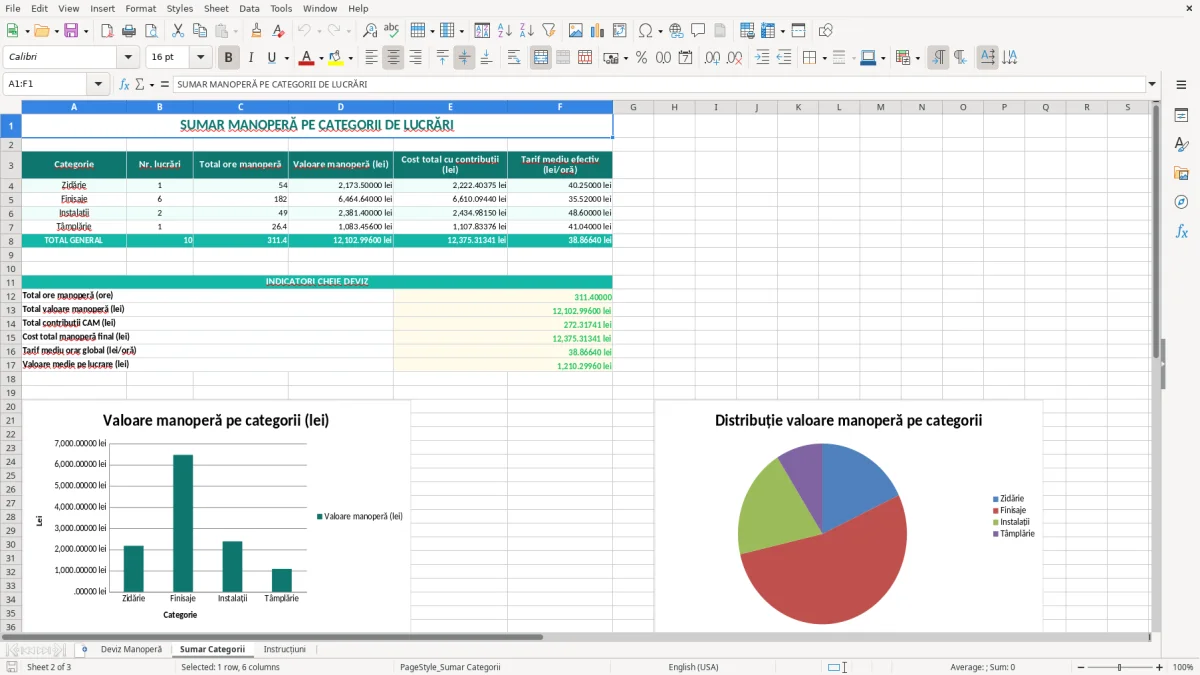1200x675 pixels.
Task: Click the Print icon
Action: pyautogui.click(x=129, y=31)
